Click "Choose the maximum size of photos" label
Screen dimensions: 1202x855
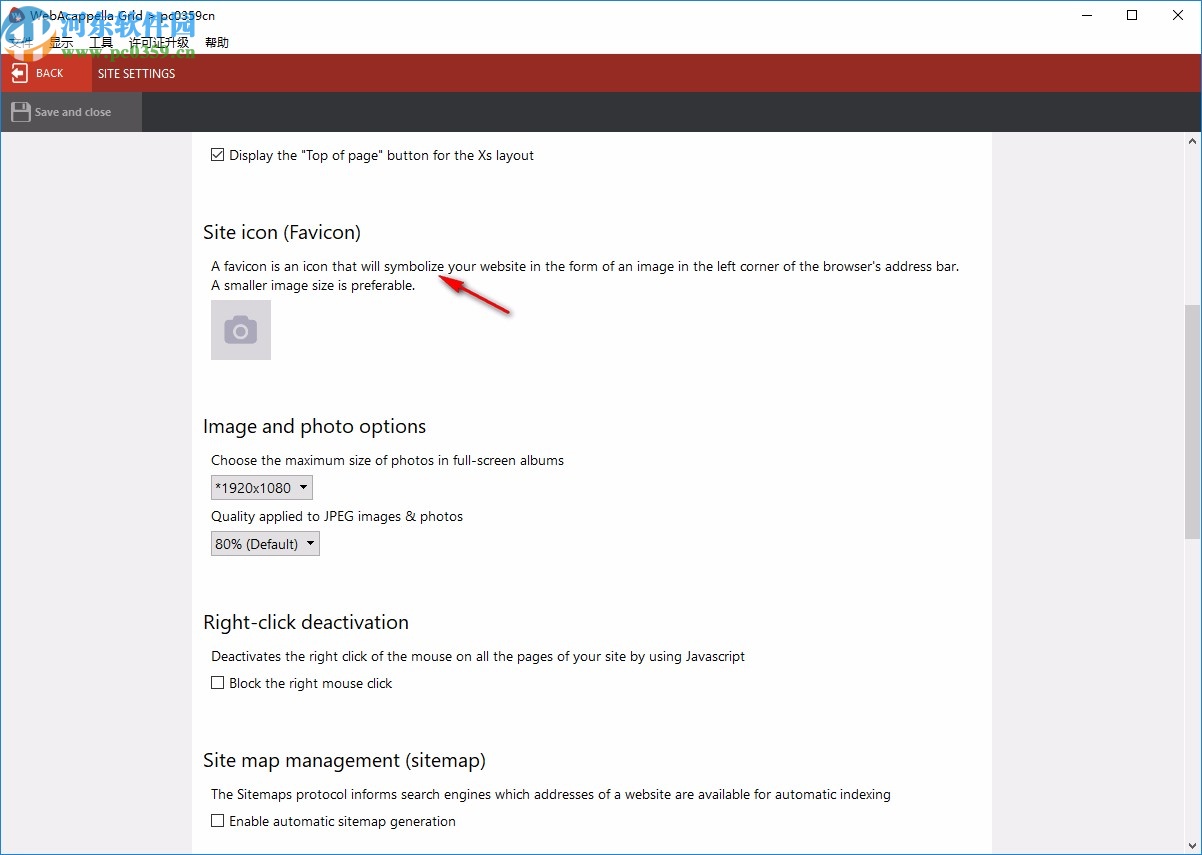pos(388,460)
